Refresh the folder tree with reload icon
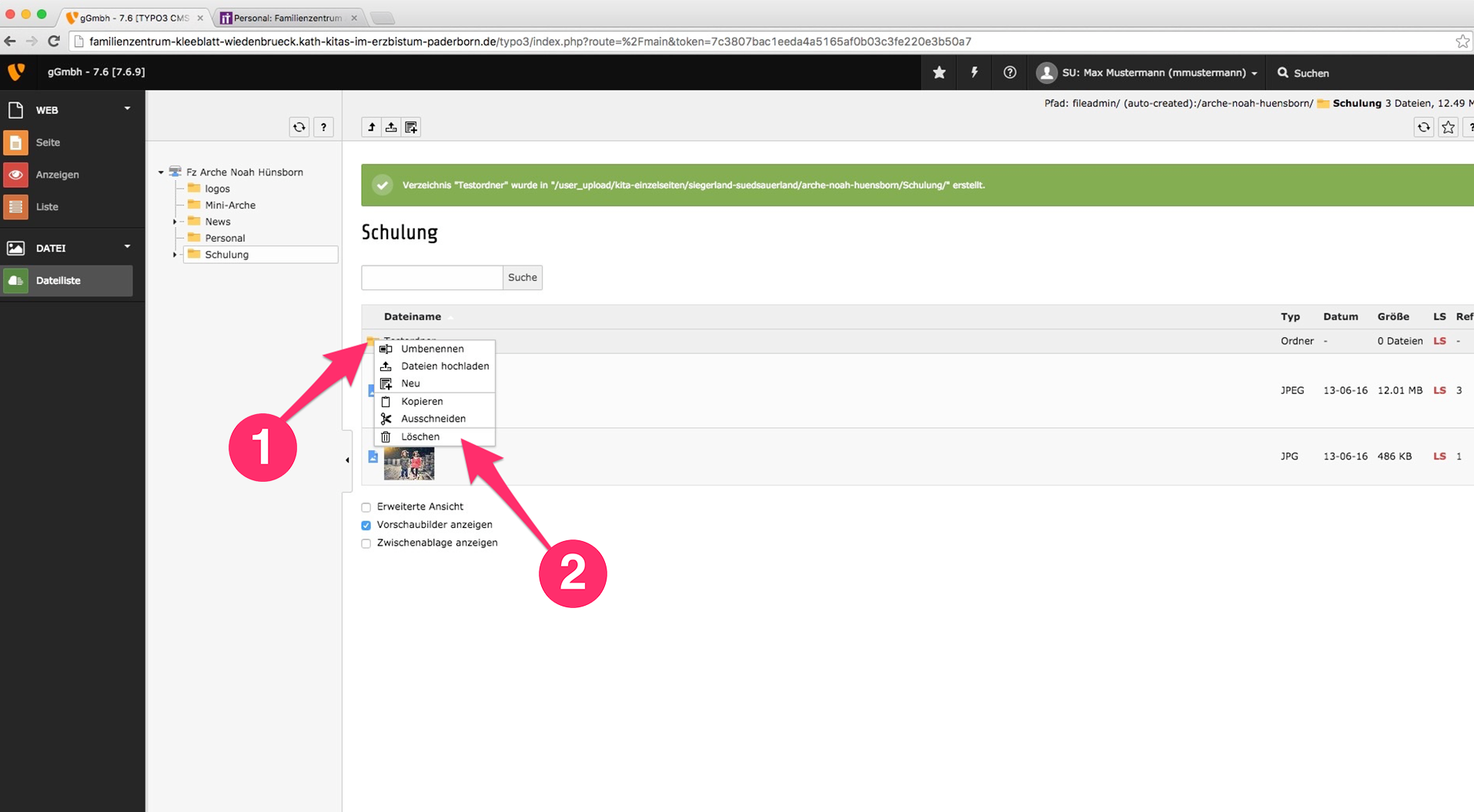The height and width of the screenshot is (812, 1474). pos(299,127)
